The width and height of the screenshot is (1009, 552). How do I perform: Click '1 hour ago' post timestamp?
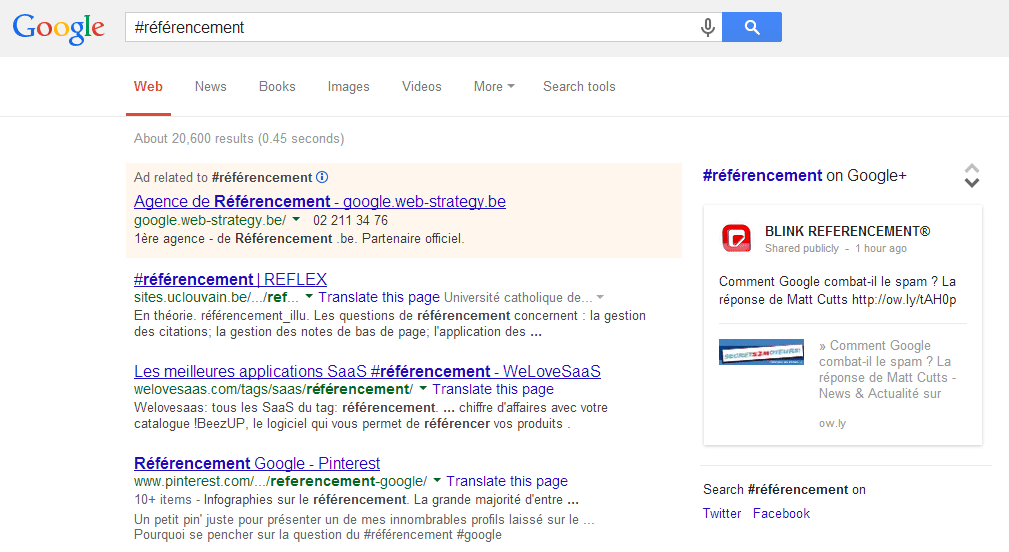881,248
